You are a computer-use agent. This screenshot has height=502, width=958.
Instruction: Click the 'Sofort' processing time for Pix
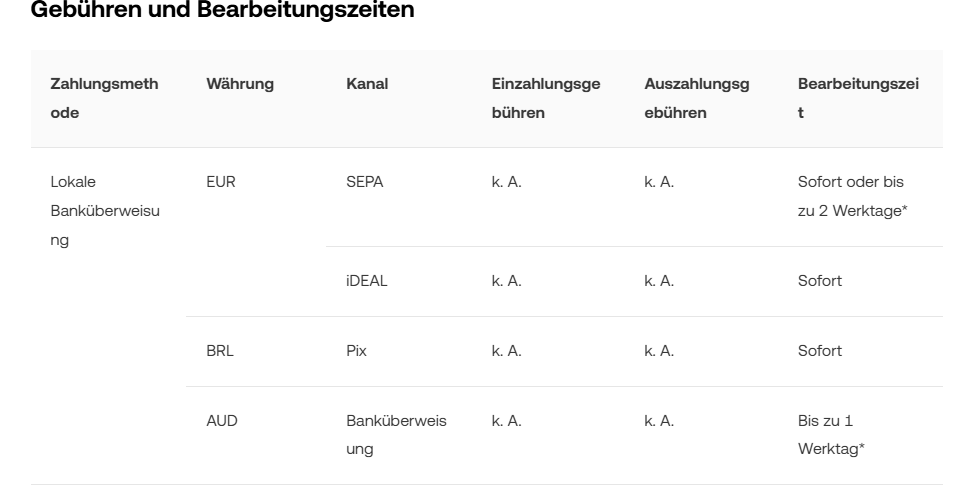pyautogui.click(x=819, y=351)
